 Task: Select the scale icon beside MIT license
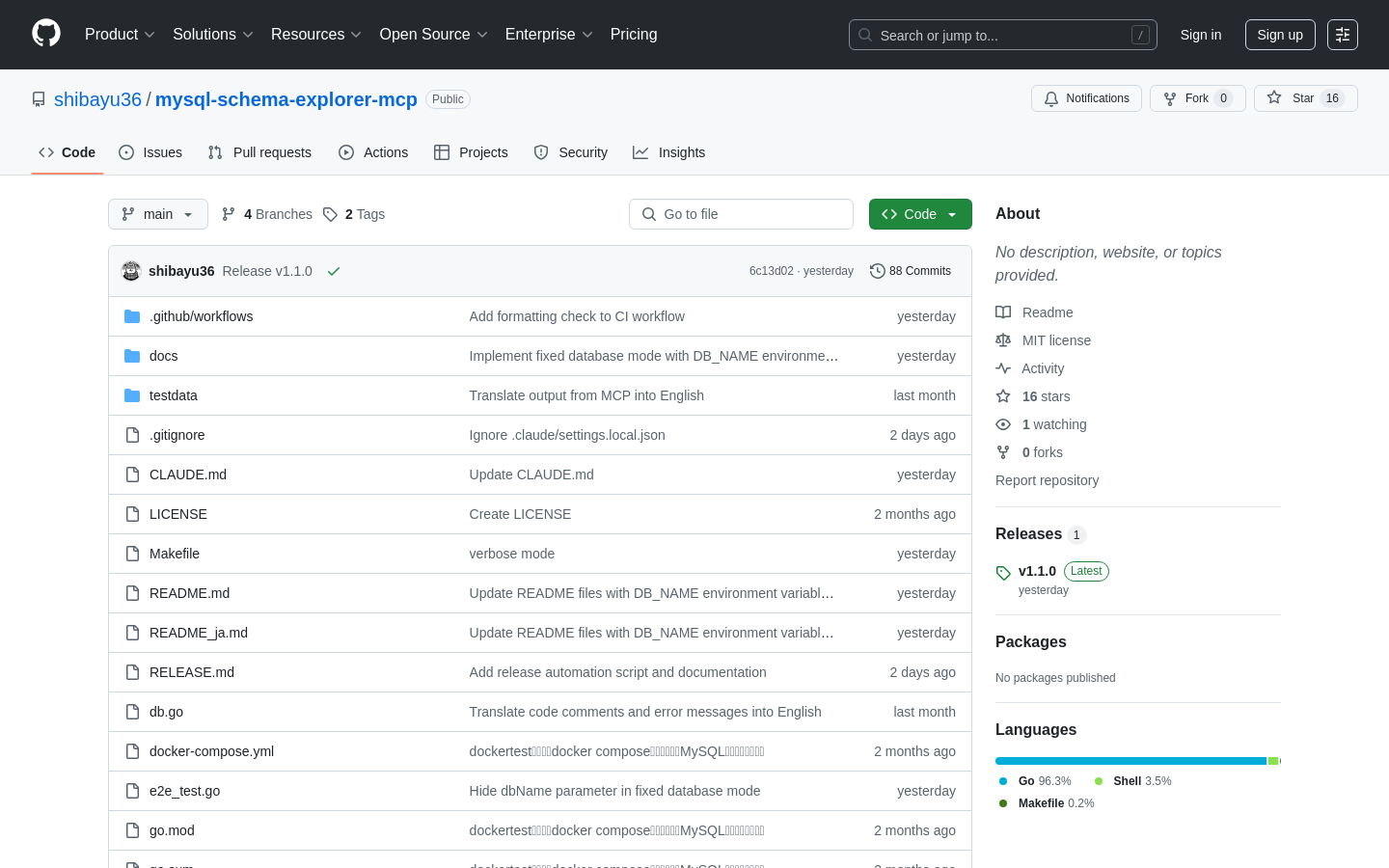(1003, 340)
